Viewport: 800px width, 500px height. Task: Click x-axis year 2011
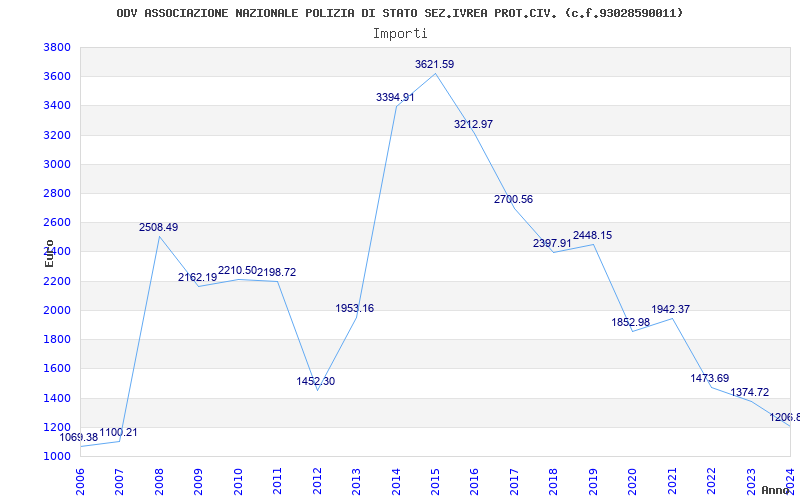coord(278,481)
